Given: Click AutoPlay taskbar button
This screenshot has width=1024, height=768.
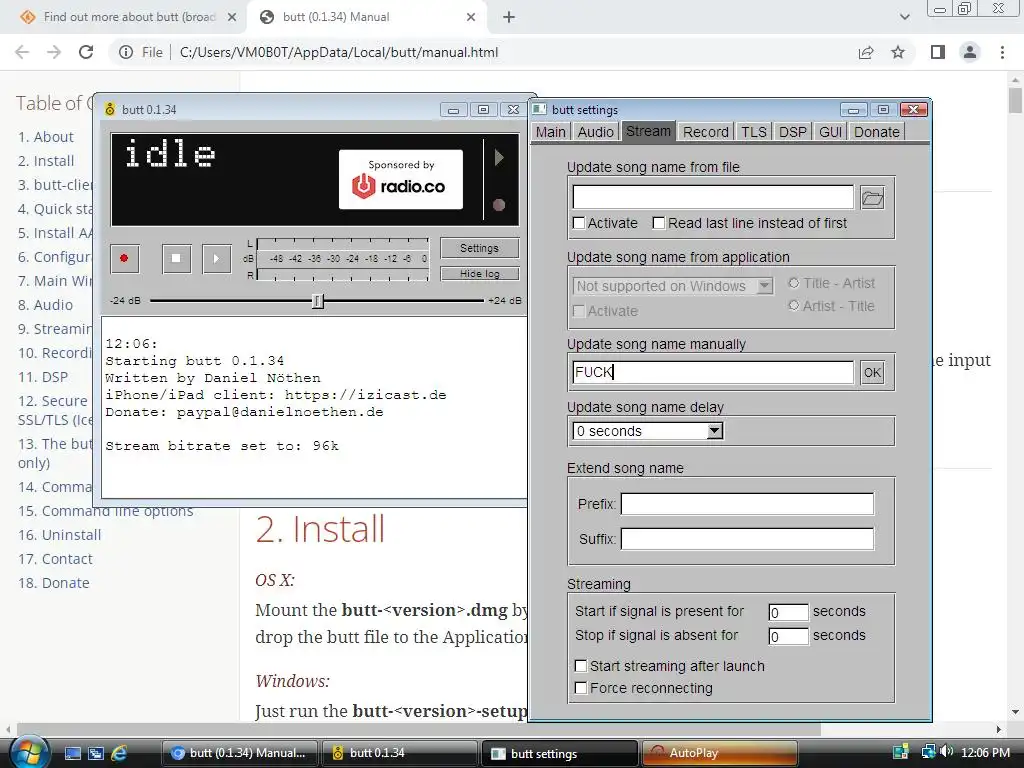Looking at the screenshot, I should coord(720,753).
